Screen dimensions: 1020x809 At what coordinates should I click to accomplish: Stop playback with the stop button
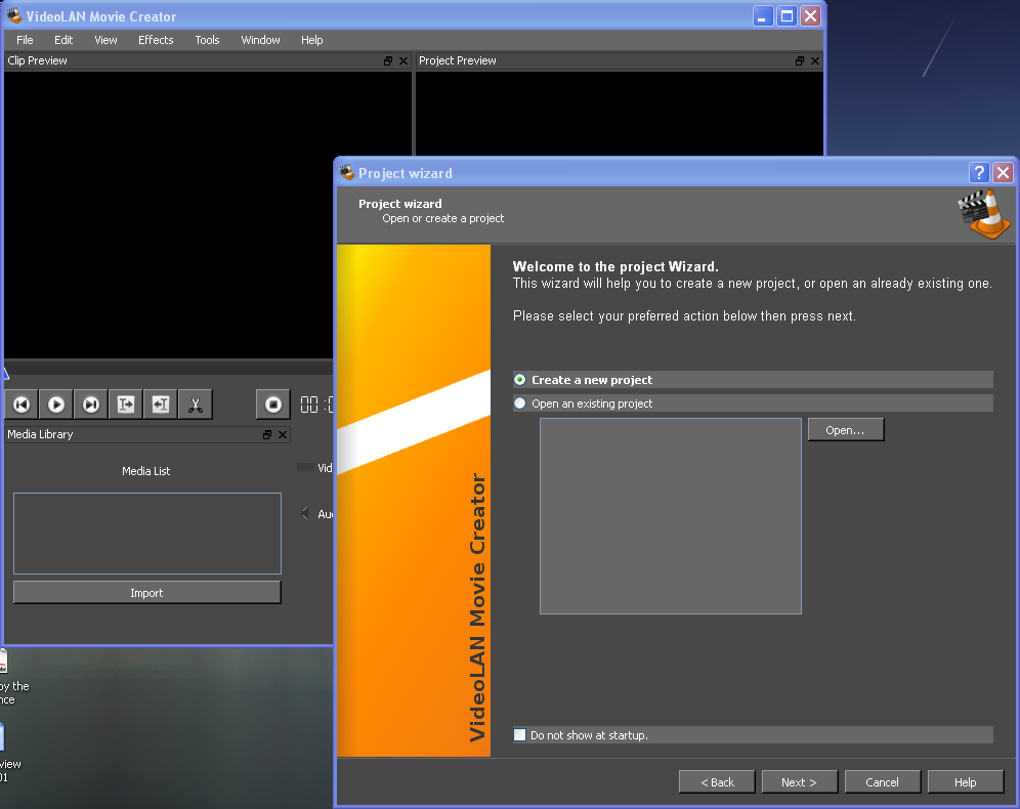coord(273,404)
